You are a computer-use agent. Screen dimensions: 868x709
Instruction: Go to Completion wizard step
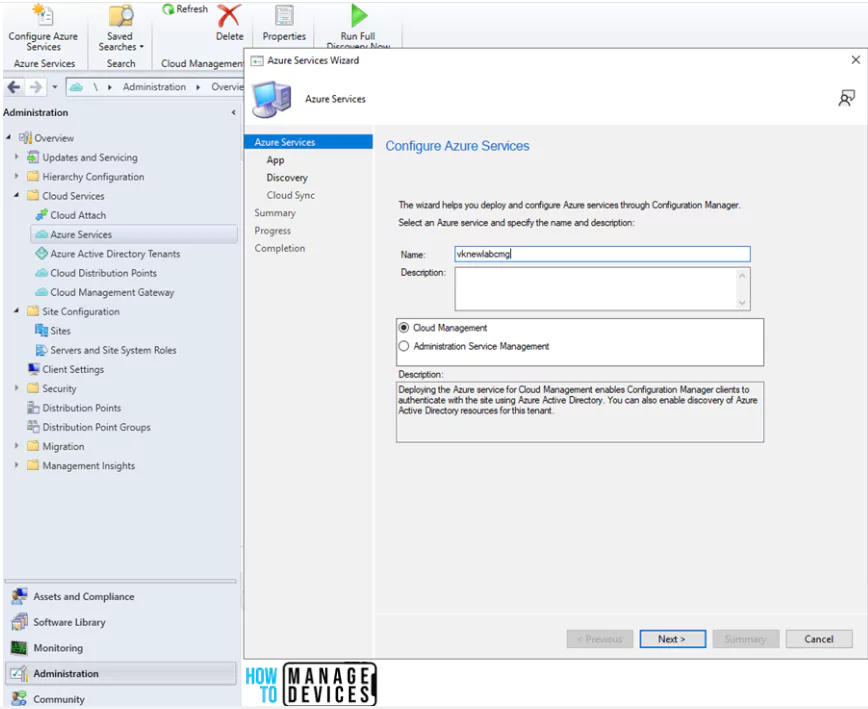(x=280, y=249)
